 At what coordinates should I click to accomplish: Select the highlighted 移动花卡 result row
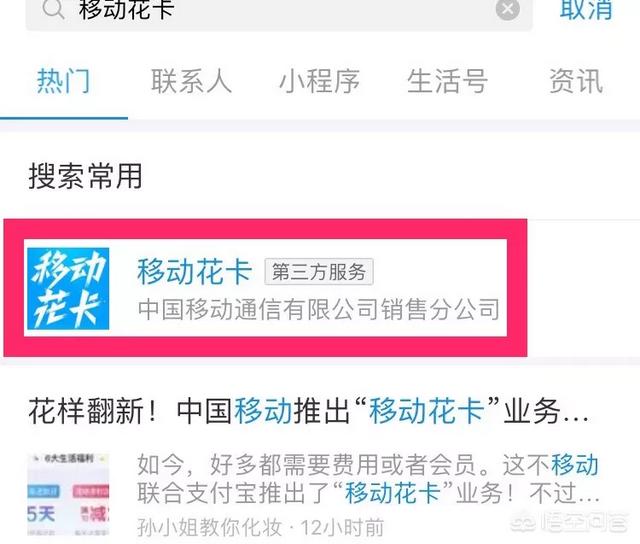(x=265, y=288)
